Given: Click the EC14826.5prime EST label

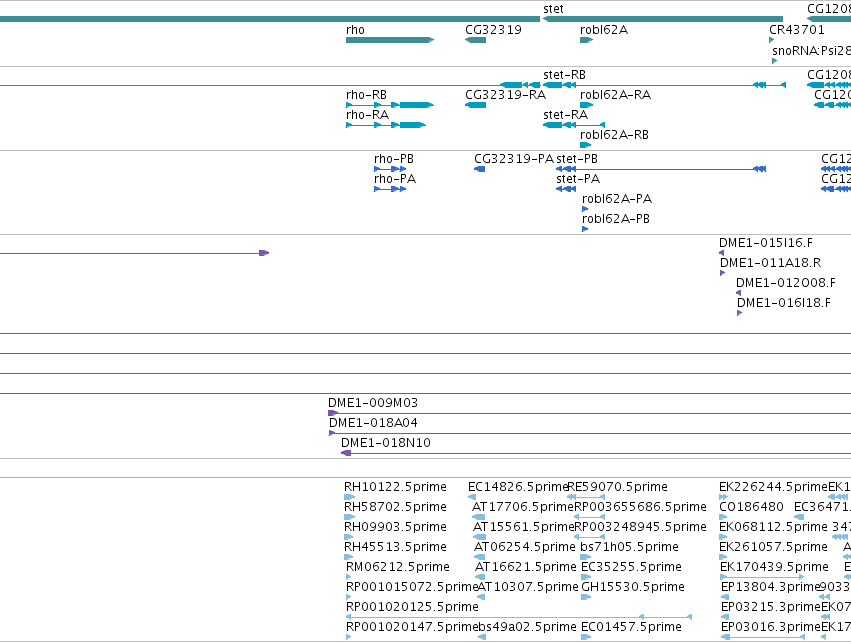Looking at the screenshot, I should pos(518,487).
